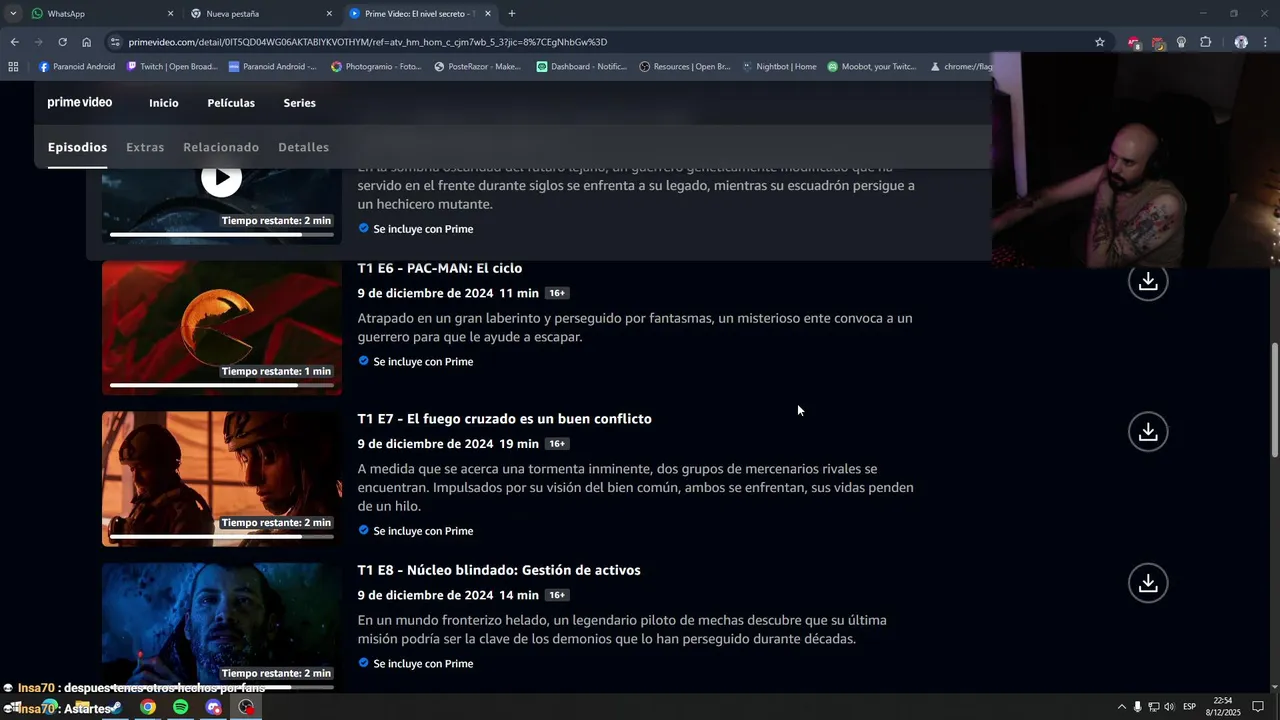Open the Windows notification center
Viewport: 1280px width, 720px height.
click(1258, 707)
